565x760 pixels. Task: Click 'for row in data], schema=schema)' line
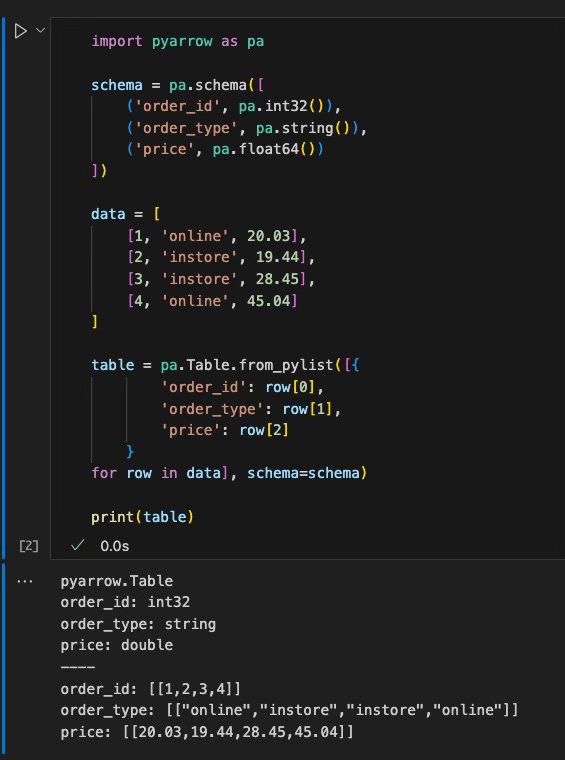coord(230,473)
